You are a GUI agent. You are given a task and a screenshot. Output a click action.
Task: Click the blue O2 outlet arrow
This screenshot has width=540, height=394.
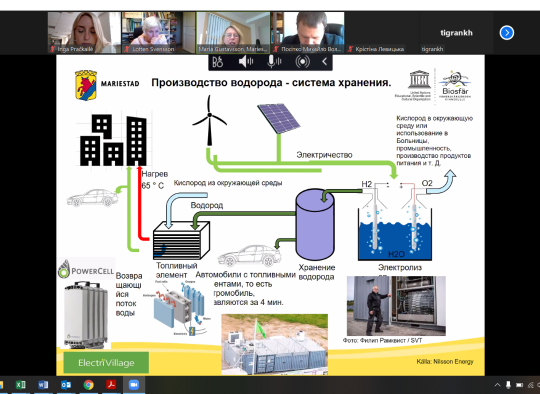[x=442, y=181]
